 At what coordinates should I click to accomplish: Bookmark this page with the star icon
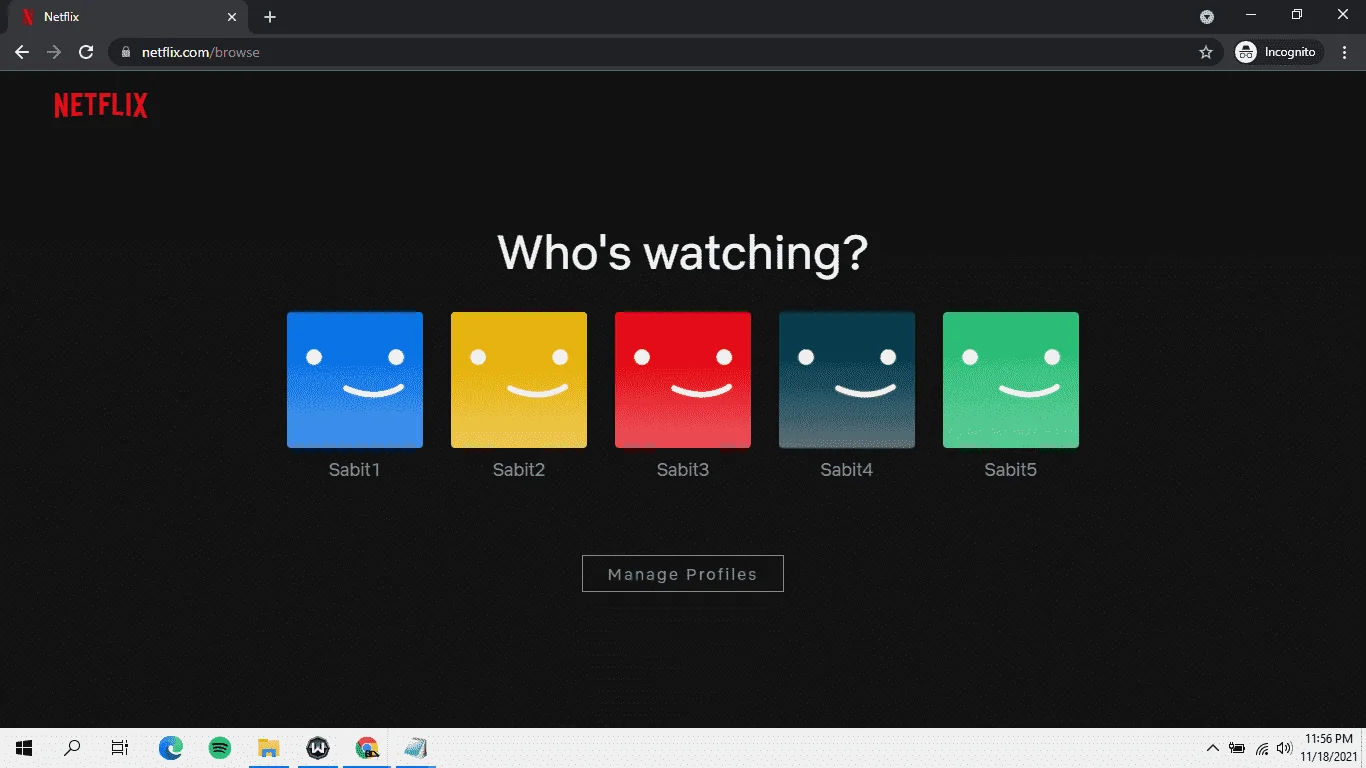point(1206,52)
